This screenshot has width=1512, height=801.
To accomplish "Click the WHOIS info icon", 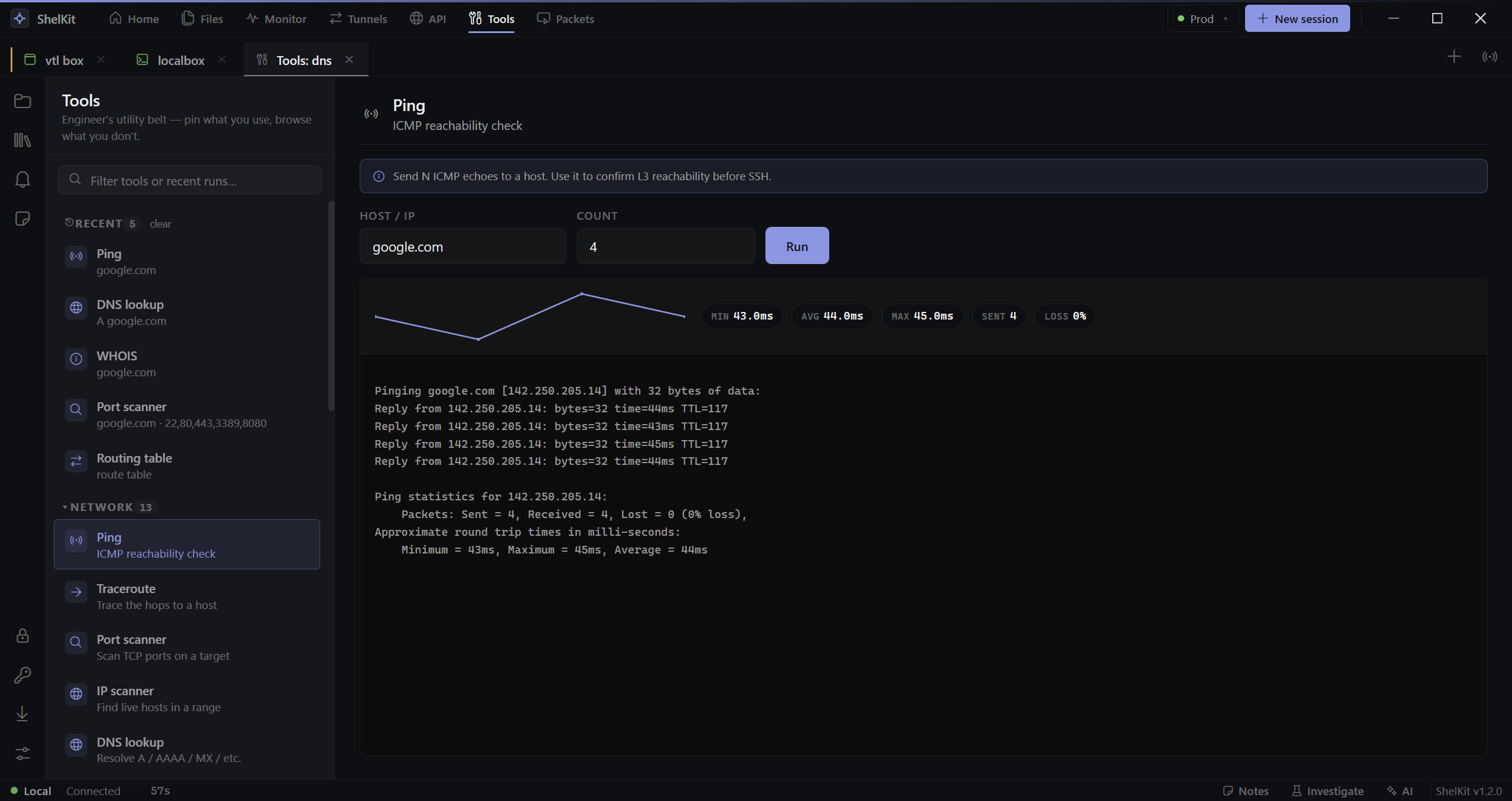I will tap(76, 359).
